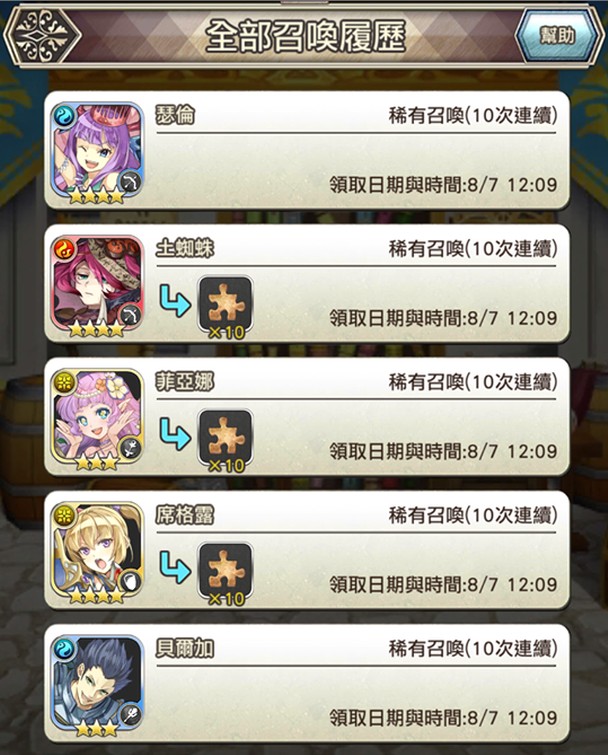Open the 幫助 help button
The image size is (608, 755).
coord(558,35)
